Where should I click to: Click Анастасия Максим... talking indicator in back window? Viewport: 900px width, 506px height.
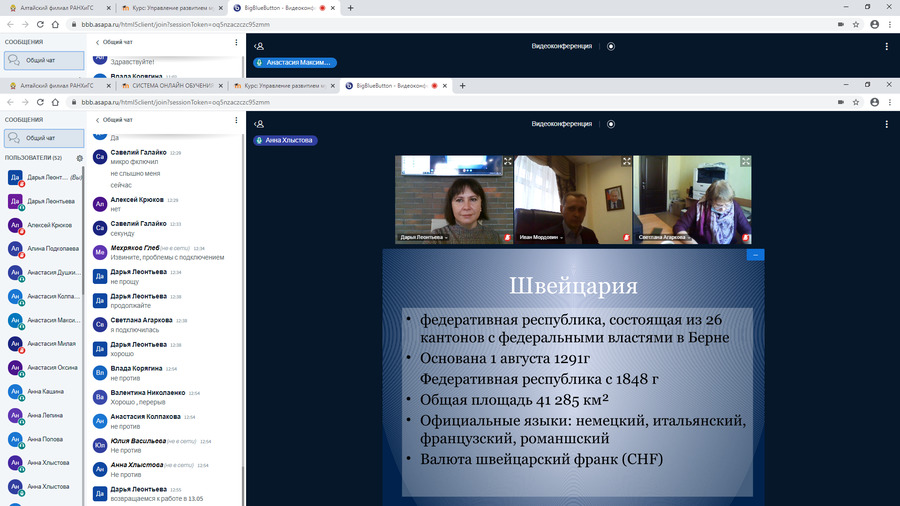click(x=294, y=63)
